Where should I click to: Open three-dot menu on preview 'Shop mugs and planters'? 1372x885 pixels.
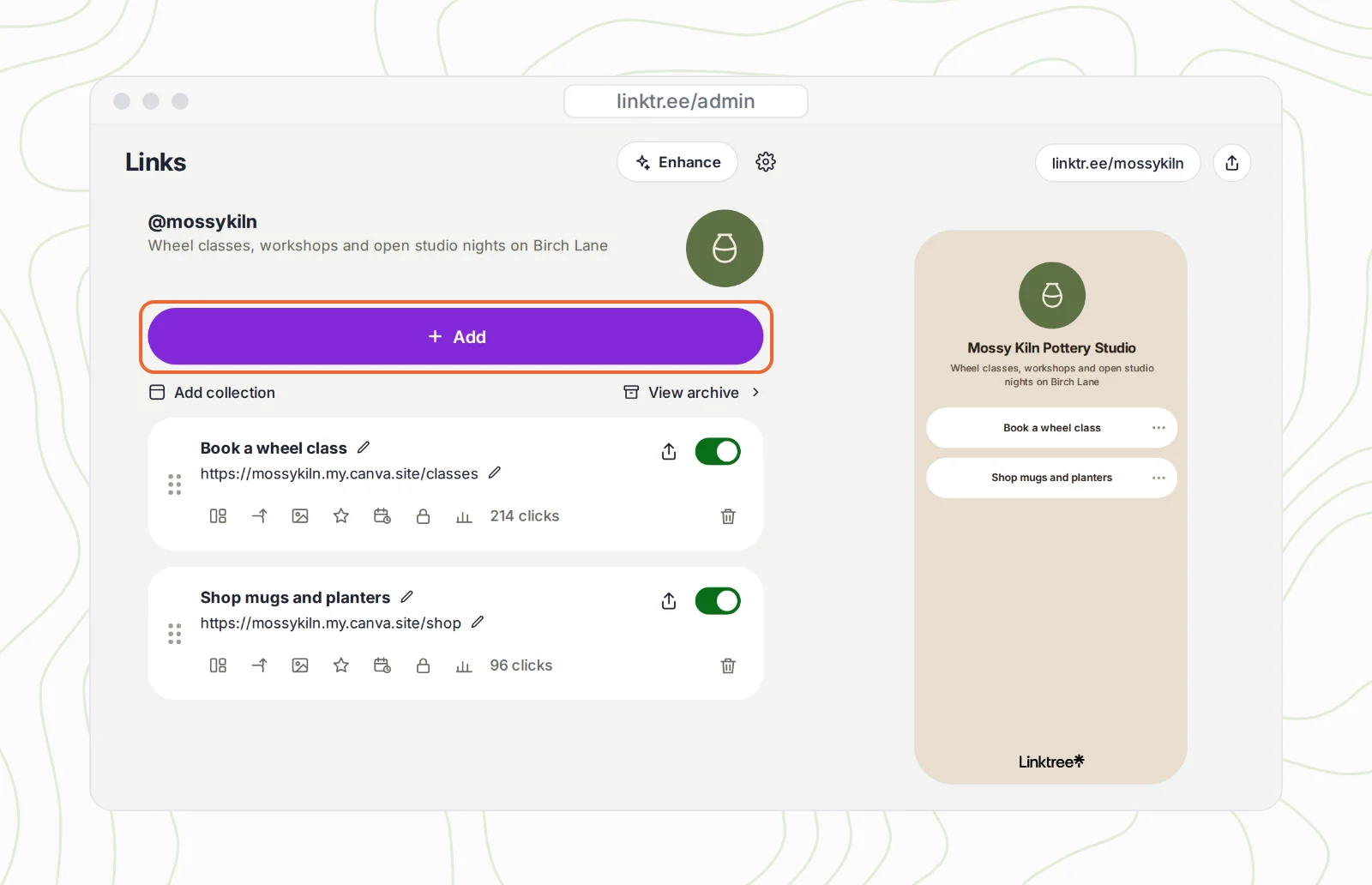tap(1158, 478)
